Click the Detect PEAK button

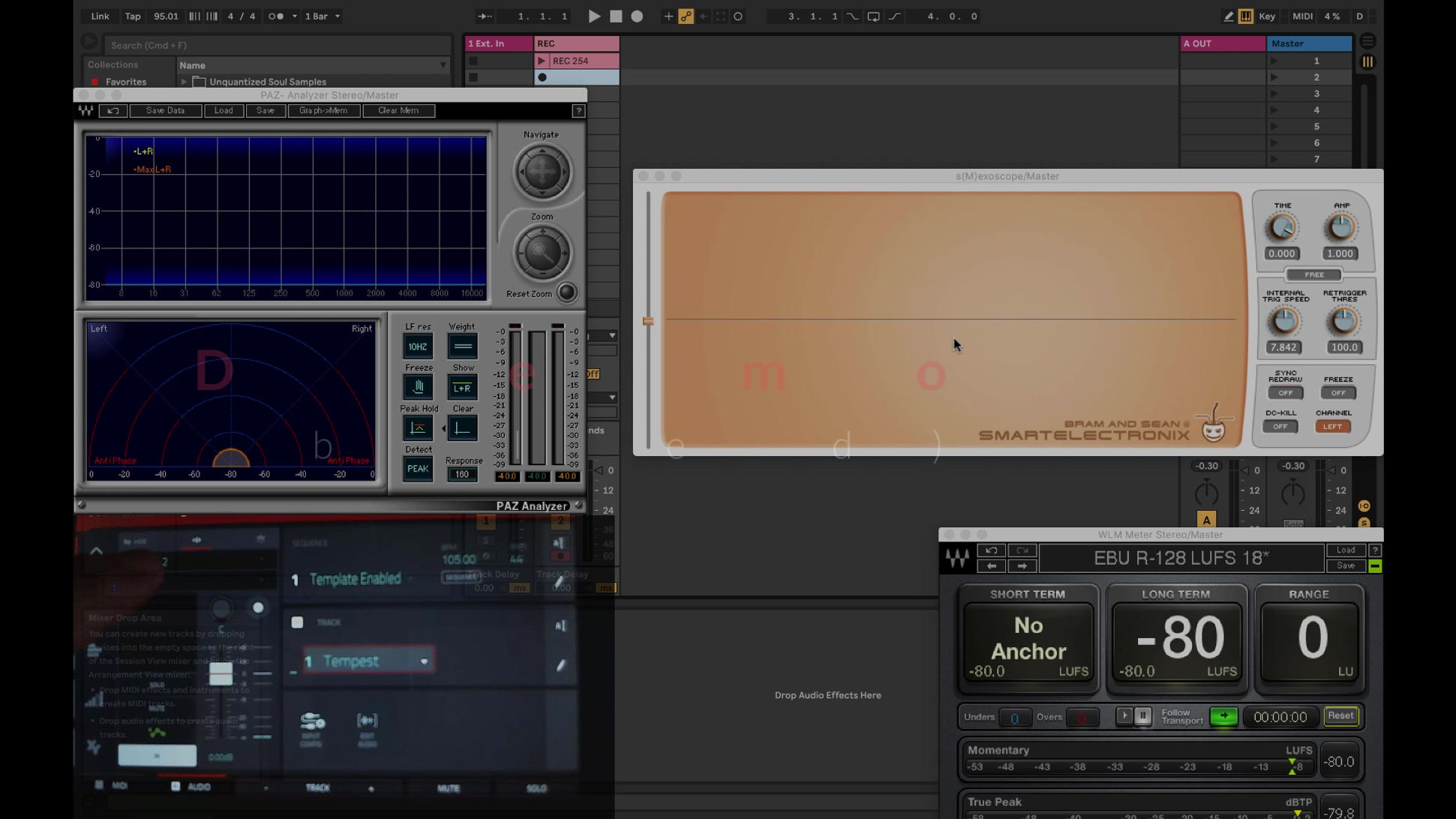click(418, 469)
